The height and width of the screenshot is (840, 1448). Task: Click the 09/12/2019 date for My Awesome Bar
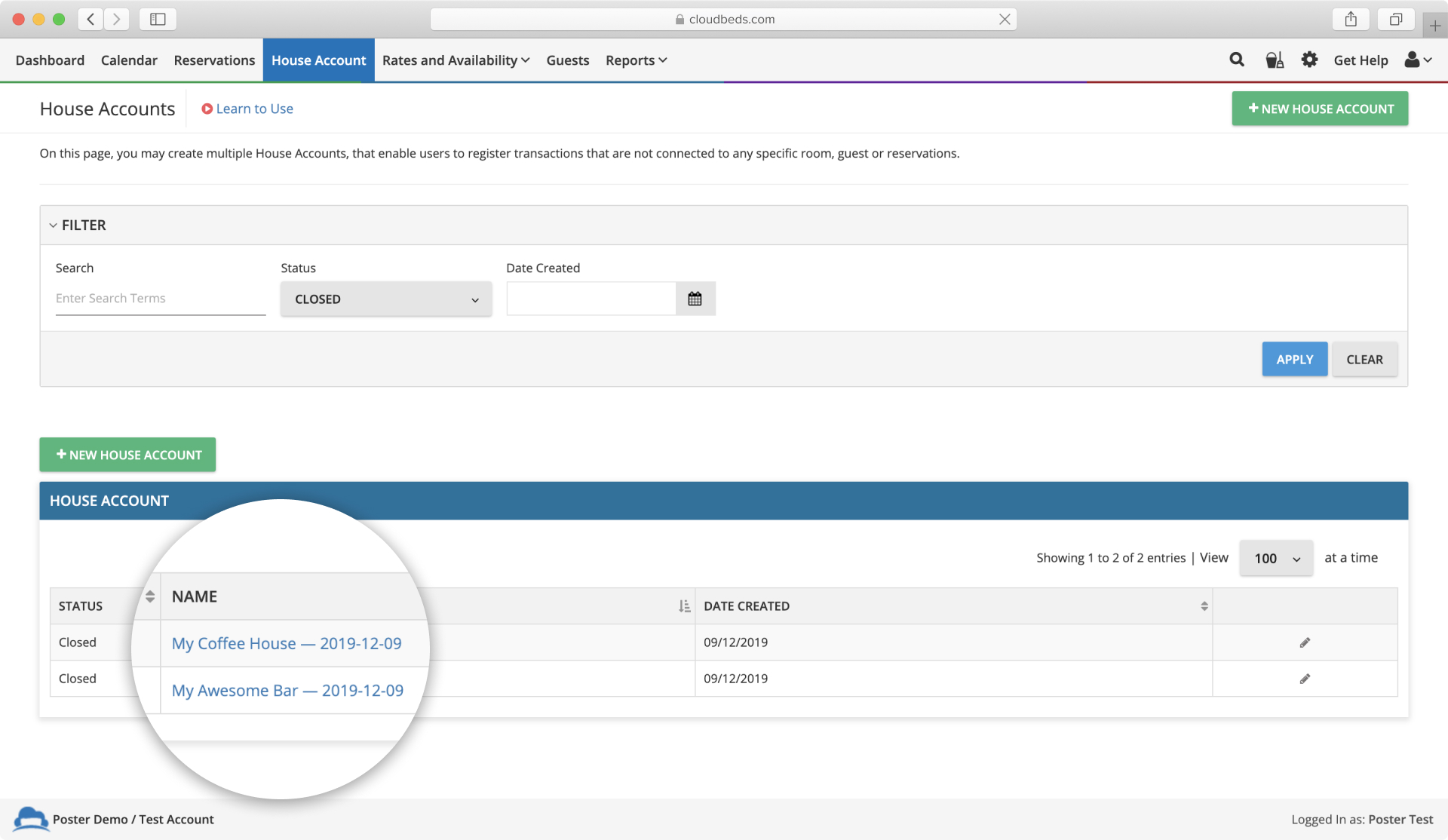tap(735, 679)
